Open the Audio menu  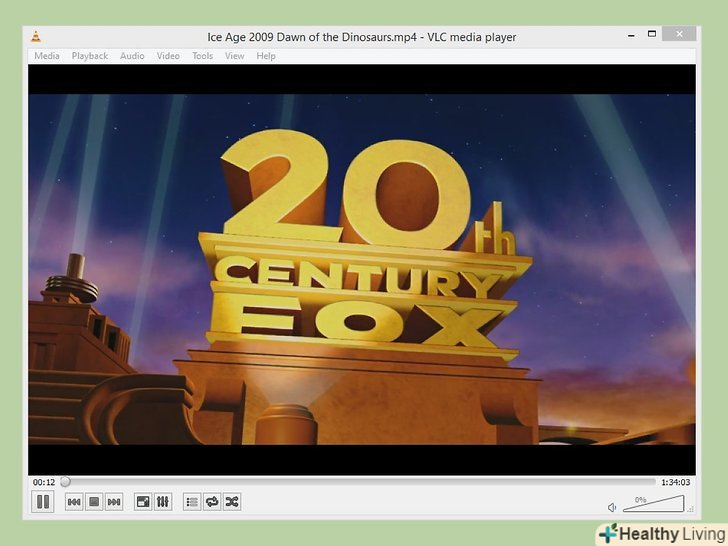tap(132, 56)
